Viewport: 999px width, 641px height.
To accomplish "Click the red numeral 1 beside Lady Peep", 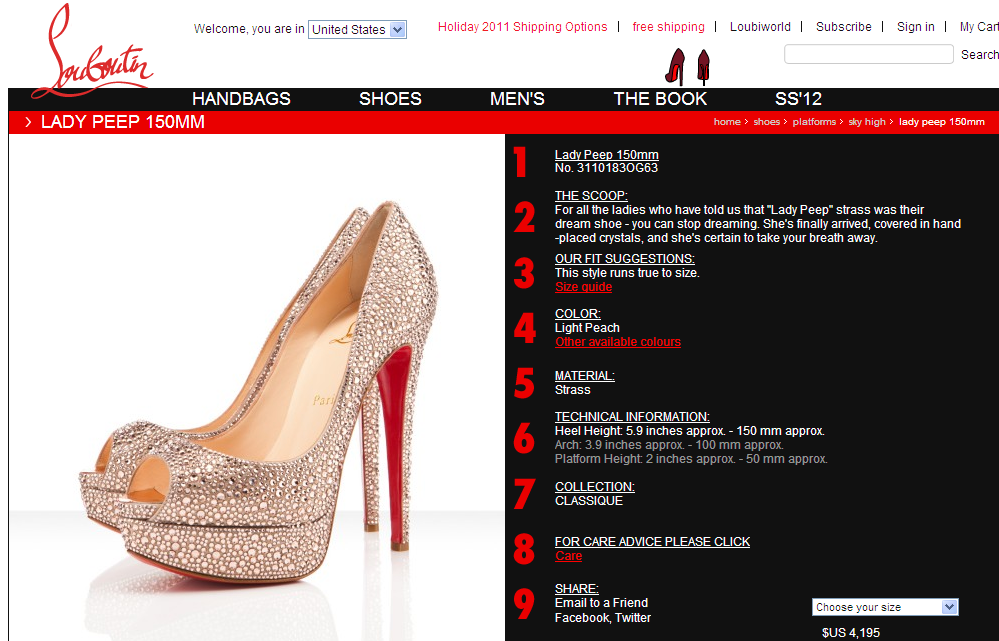I will [x=522, y=162].
